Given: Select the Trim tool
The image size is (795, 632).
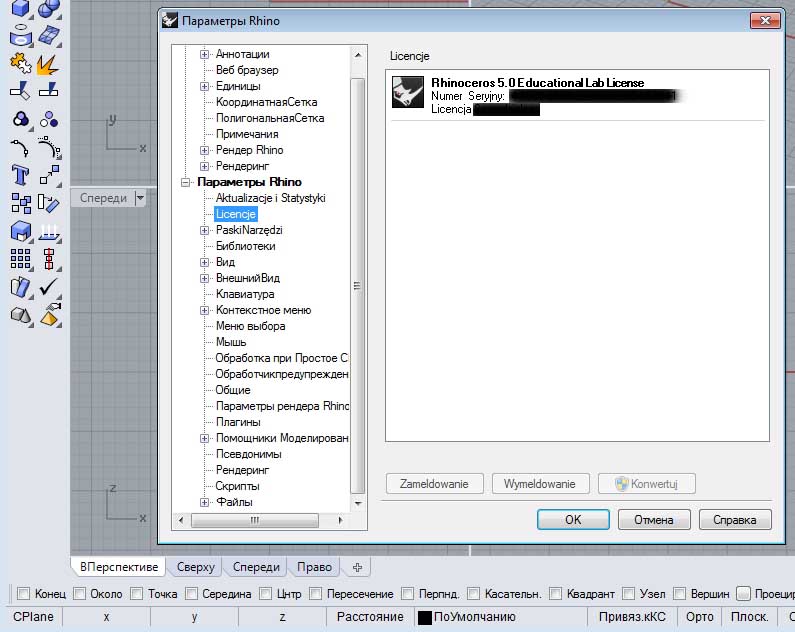Looking at the screenshot, I should pyautogui.click(x=20, y=90).
